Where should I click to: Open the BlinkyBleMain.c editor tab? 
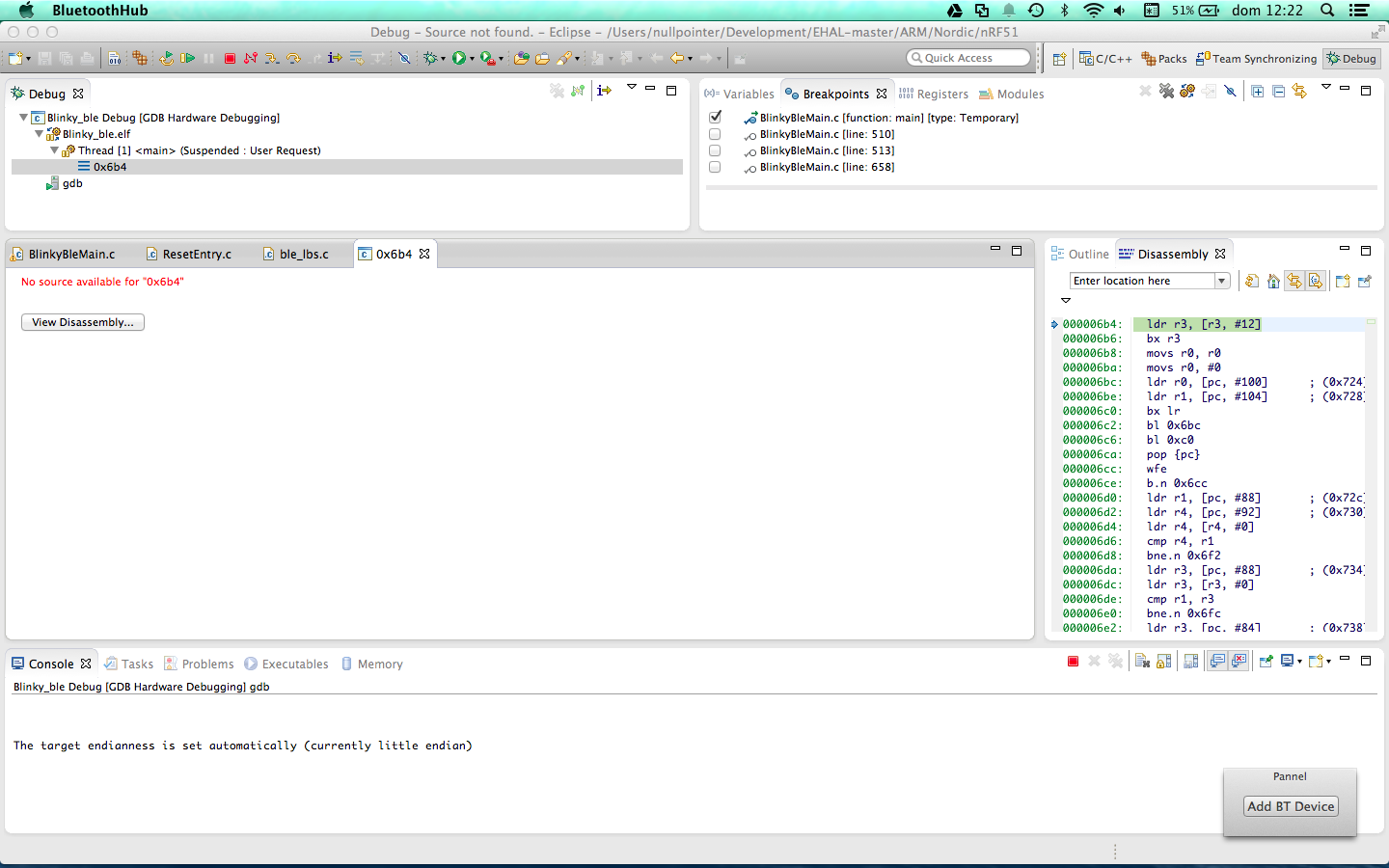pos(64,254)
